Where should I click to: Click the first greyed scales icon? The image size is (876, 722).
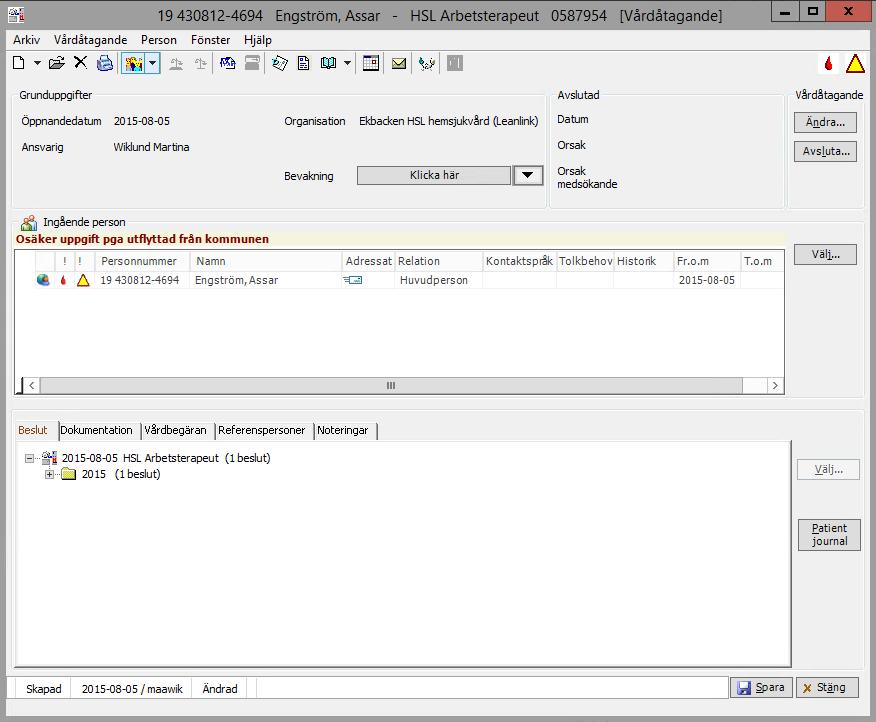[x=176, y=63]
